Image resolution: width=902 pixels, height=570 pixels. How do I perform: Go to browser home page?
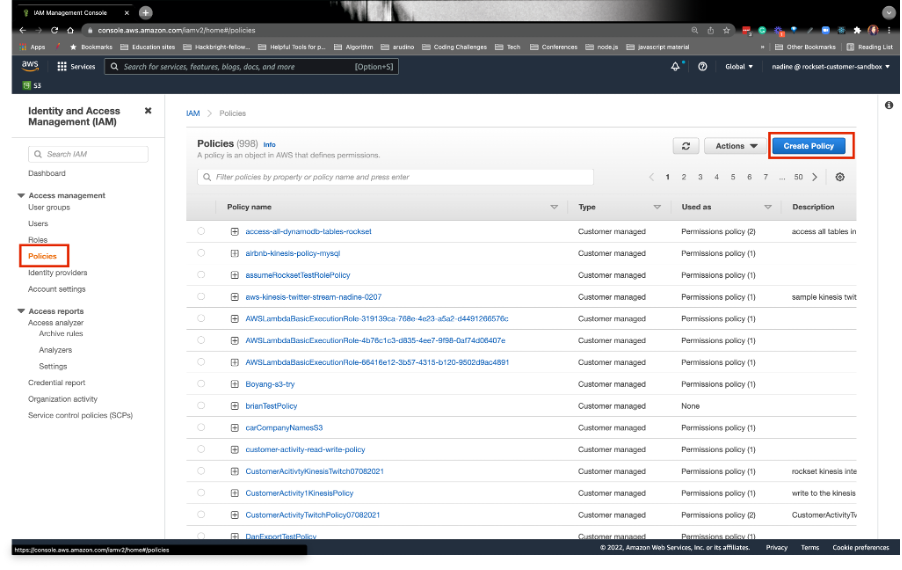70,30
